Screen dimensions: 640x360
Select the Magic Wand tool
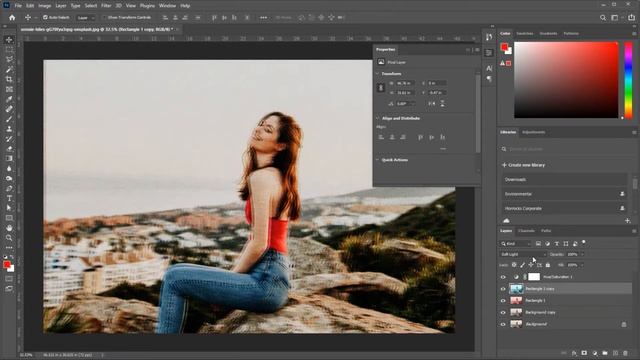click(x=9, y=69)
